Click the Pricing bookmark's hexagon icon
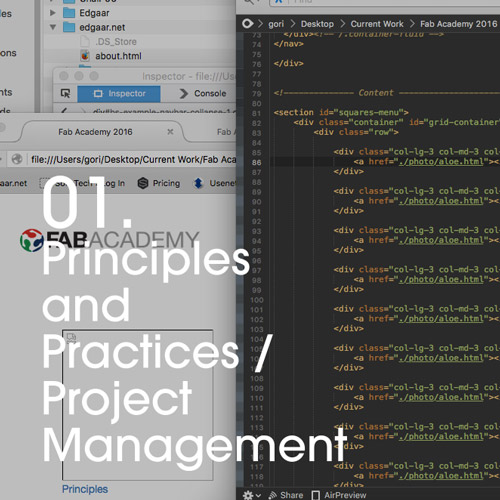This screenshot has width=500, height=500. click(143, 183)
